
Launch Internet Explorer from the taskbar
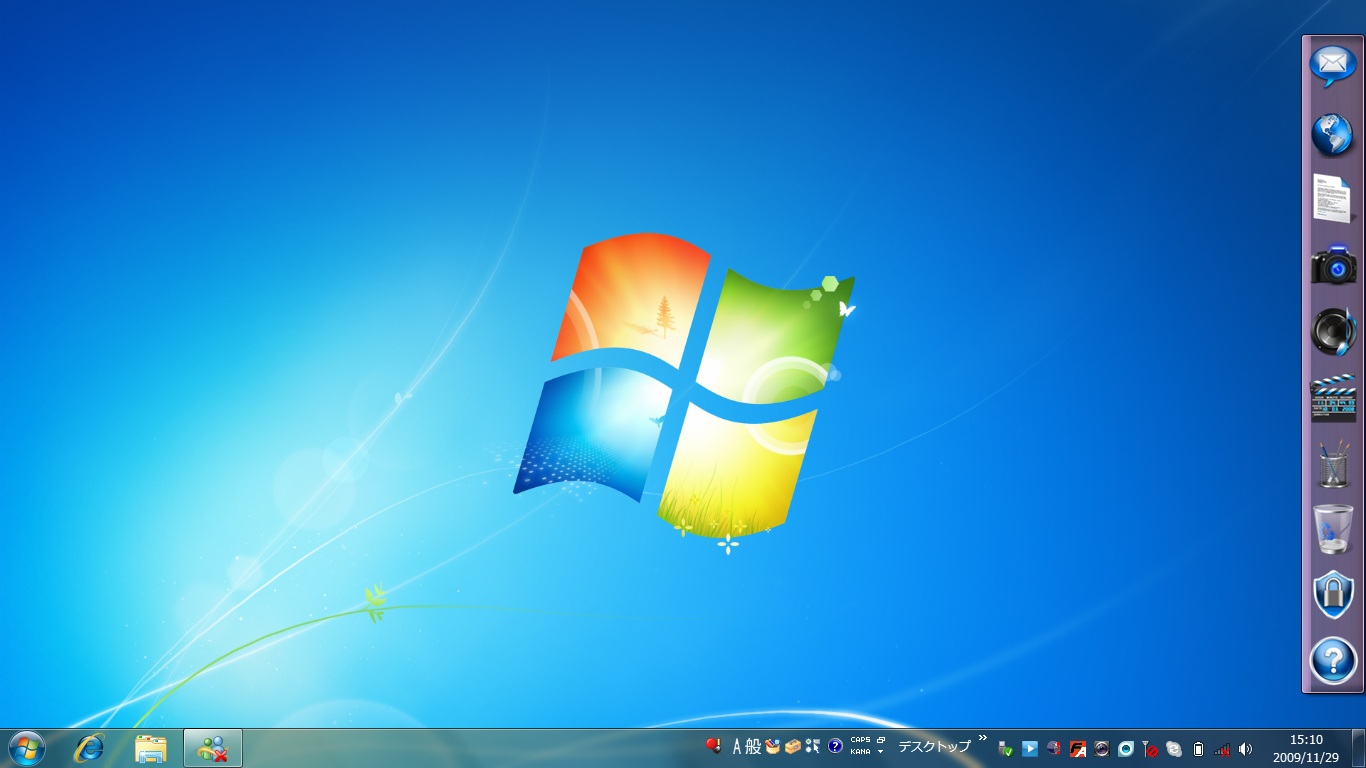90,748
